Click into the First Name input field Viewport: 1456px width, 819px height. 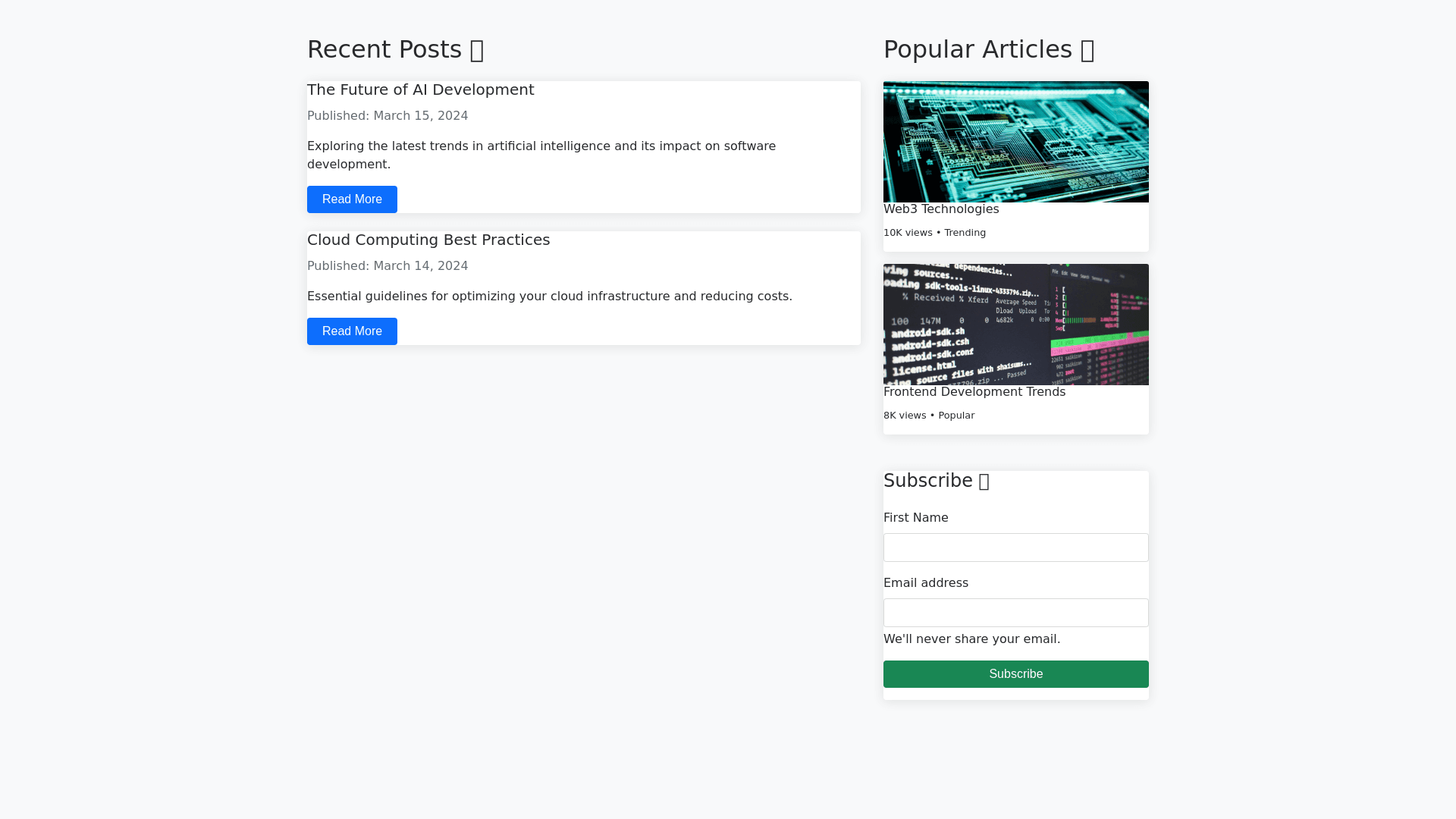click(x=1015, y=548)
